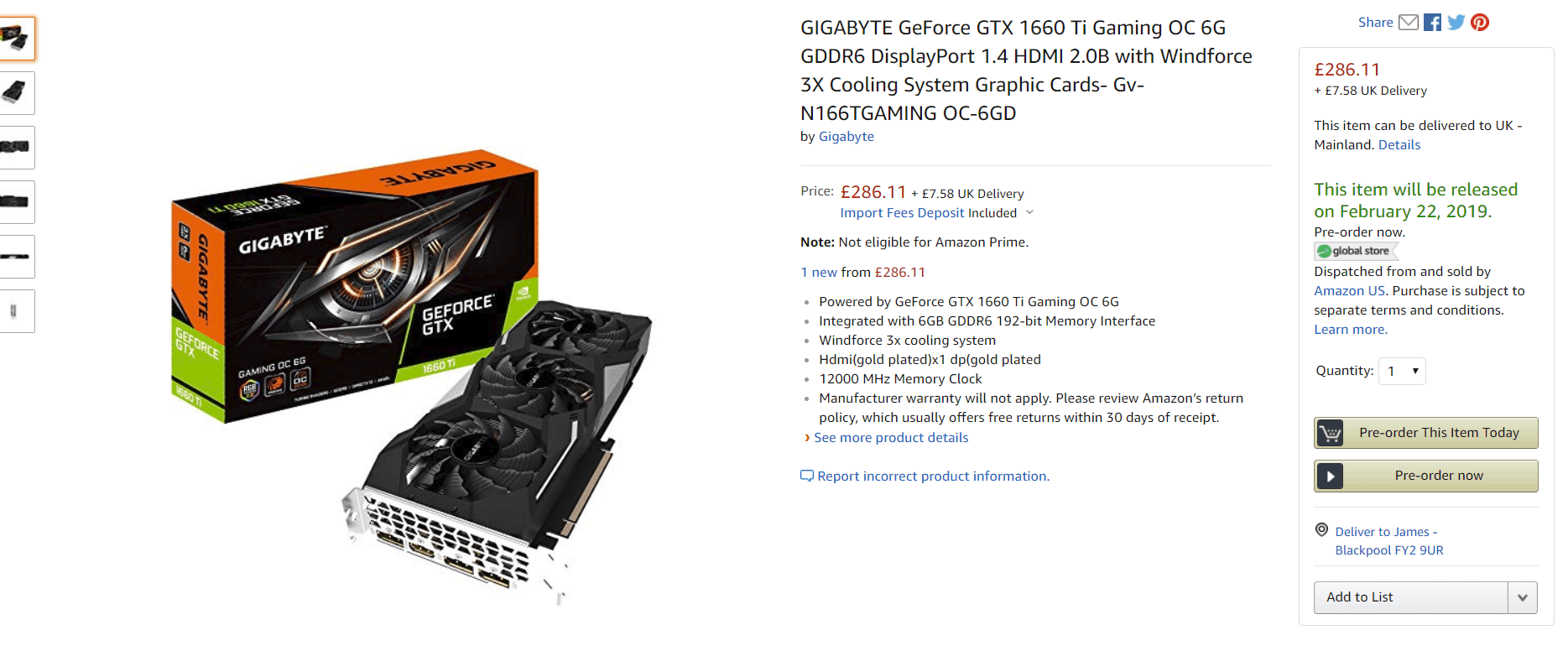The image size is (1568, 651).
Task: Click the cart icon on Pre-order button
Action: tap(1330, 433)
